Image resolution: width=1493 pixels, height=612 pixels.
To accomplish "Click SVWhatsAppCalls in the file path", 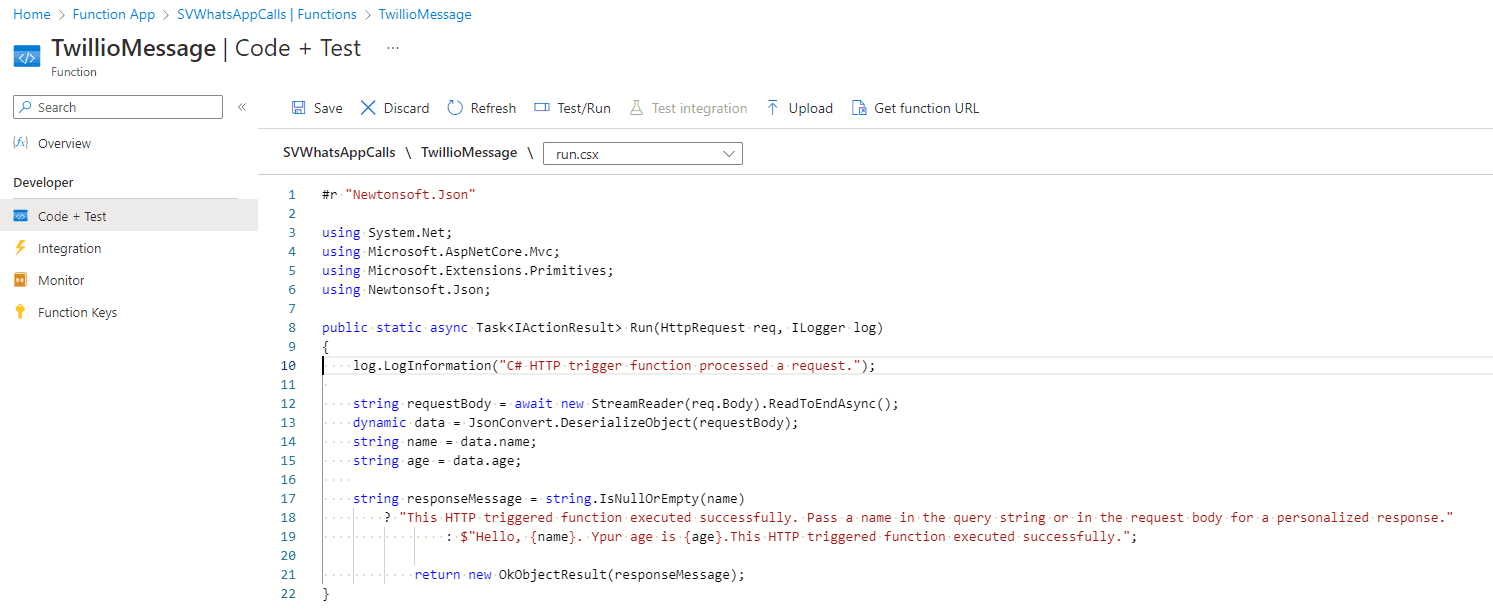I will click(339, 152).
